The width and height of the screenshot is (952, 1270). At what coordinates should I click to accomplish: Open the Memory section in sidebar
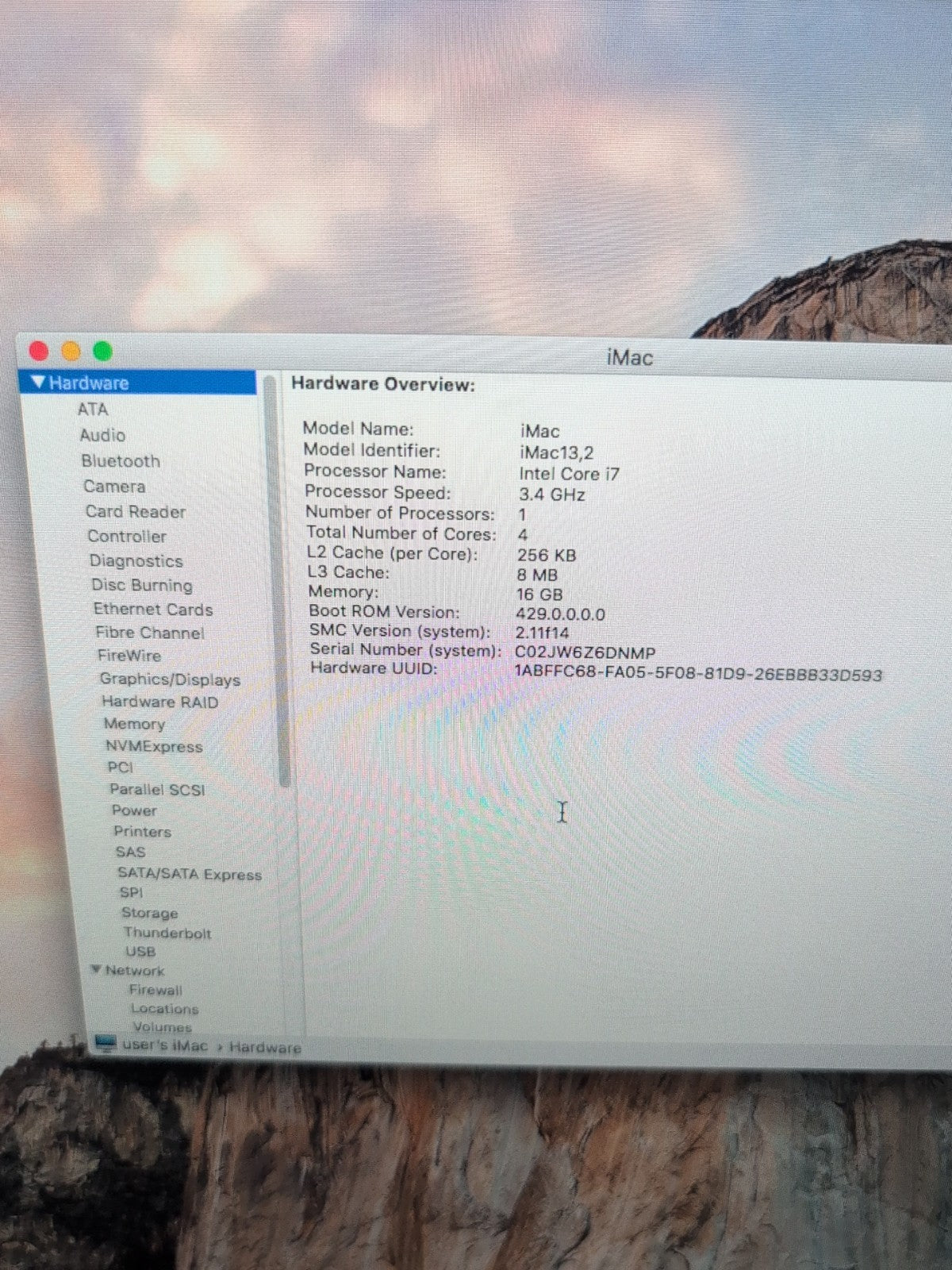pos(134,724)
